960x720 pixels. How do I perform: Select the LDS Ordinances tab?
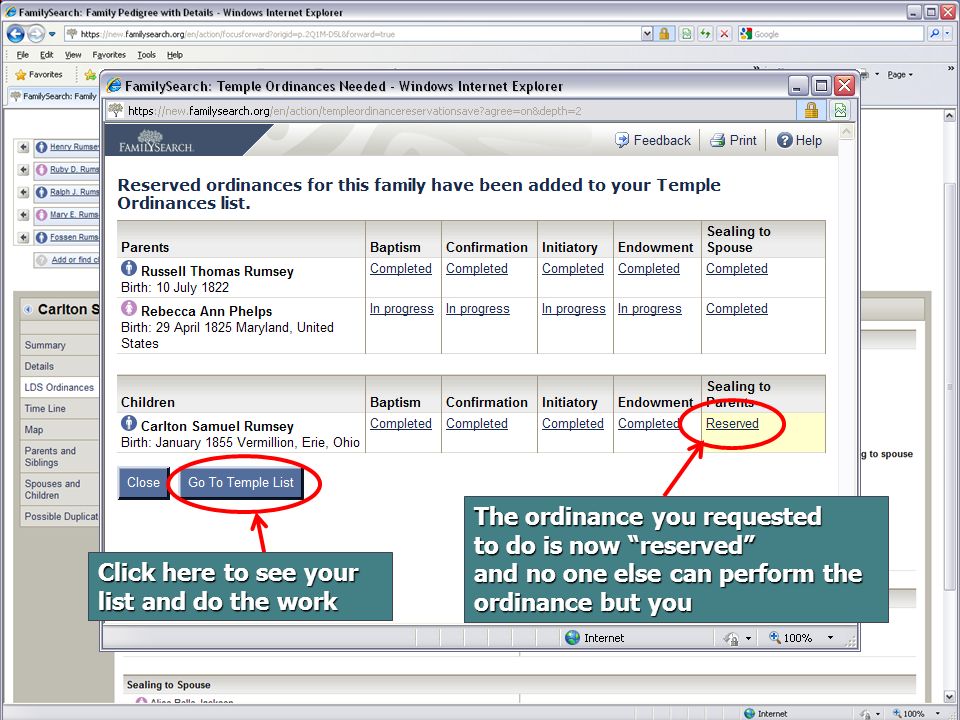point(59,387)
